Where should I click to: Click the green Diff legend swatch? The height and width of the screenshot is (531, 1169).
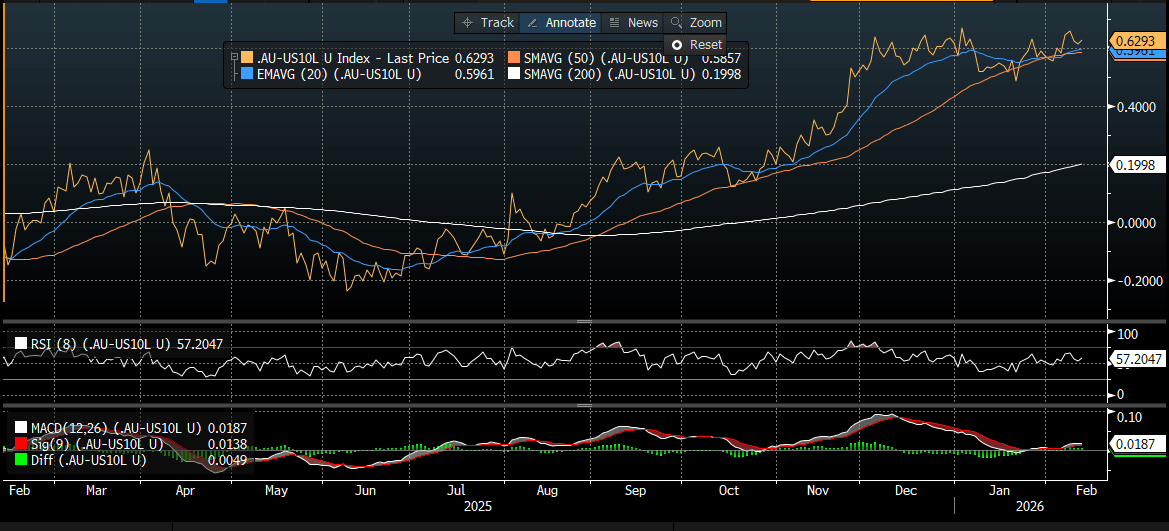pos(21,459)
